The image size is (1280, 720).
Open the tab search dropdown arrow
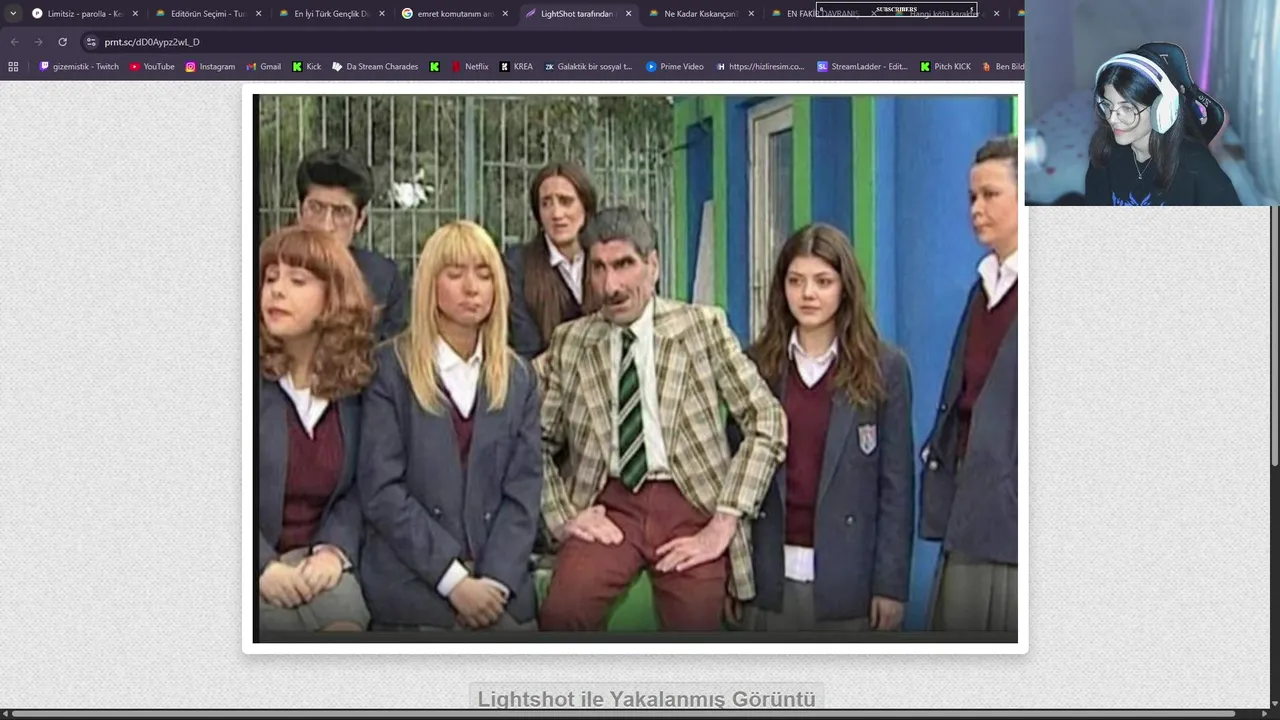tap(13, 14)
